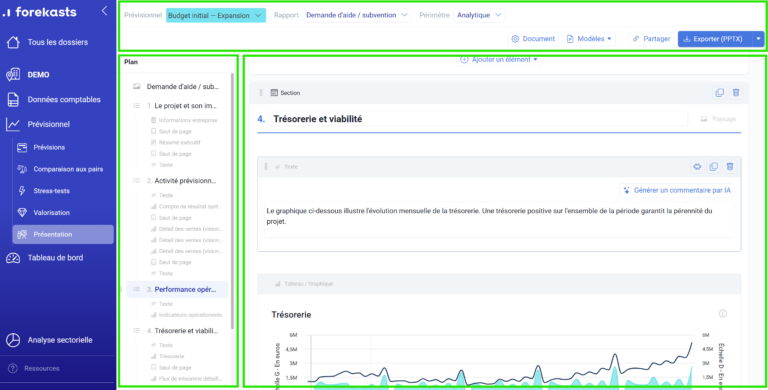Click the Document settings button
The image size is (768, 390).
[533, 39]
